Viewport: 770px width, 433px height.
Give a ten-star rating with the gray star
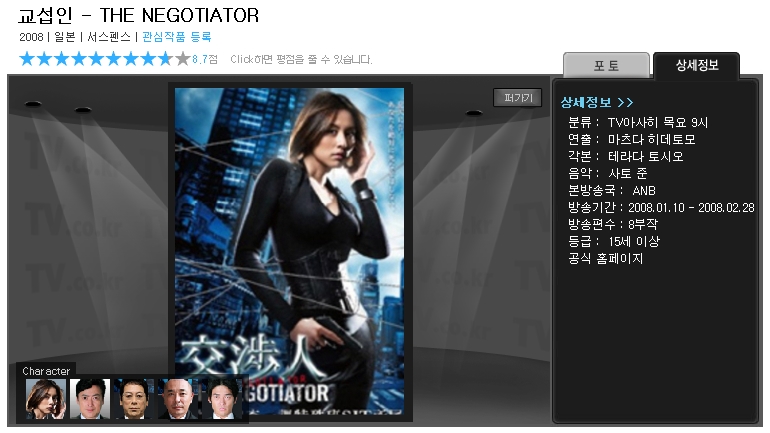[x=182, y=59]
